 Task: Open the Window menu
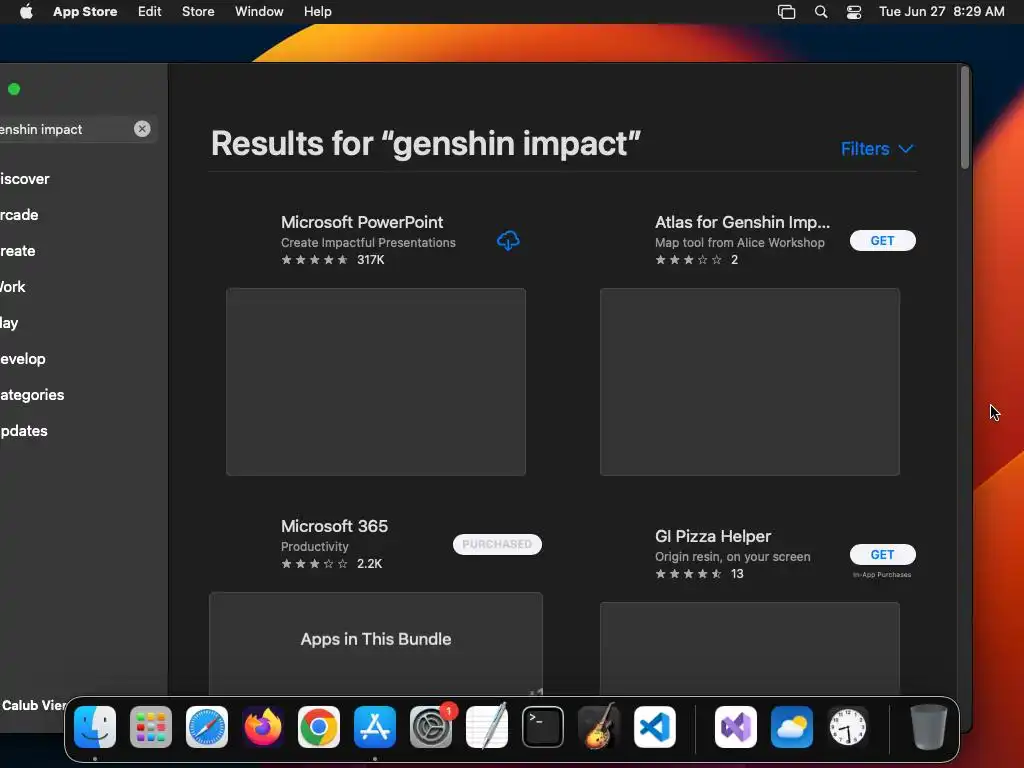click(x=259, y=12)
